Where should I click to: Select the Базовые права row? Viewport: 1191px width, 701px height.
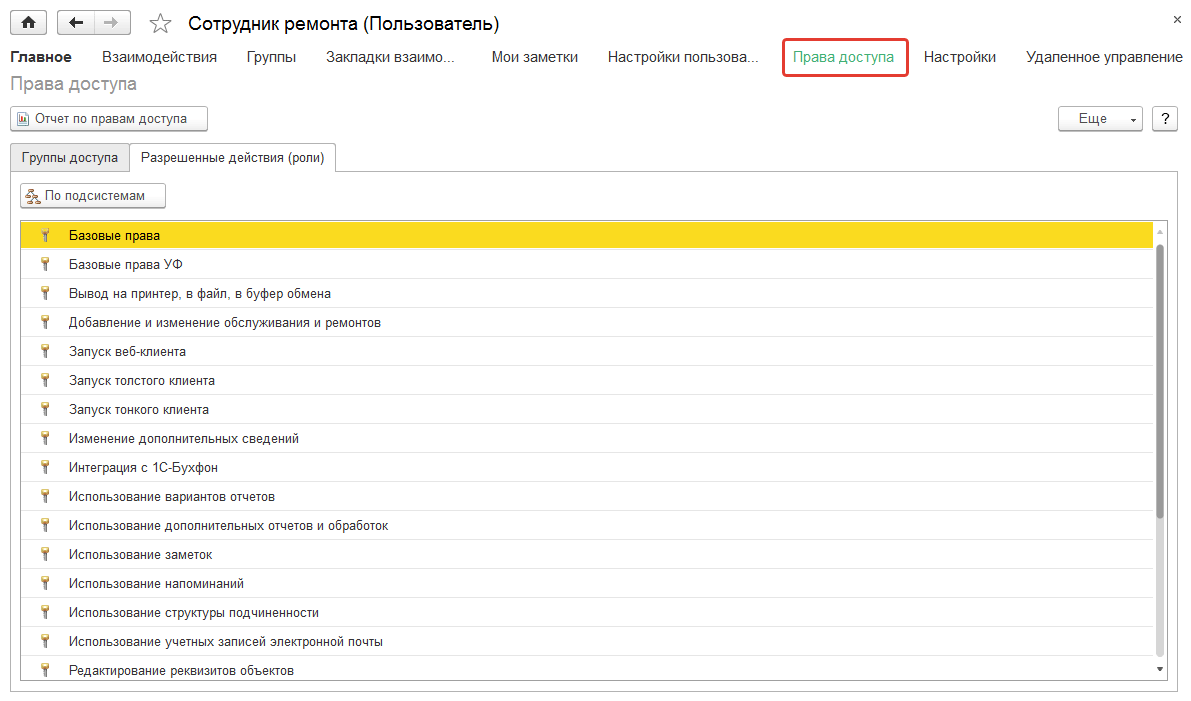[x=586, y=235]
